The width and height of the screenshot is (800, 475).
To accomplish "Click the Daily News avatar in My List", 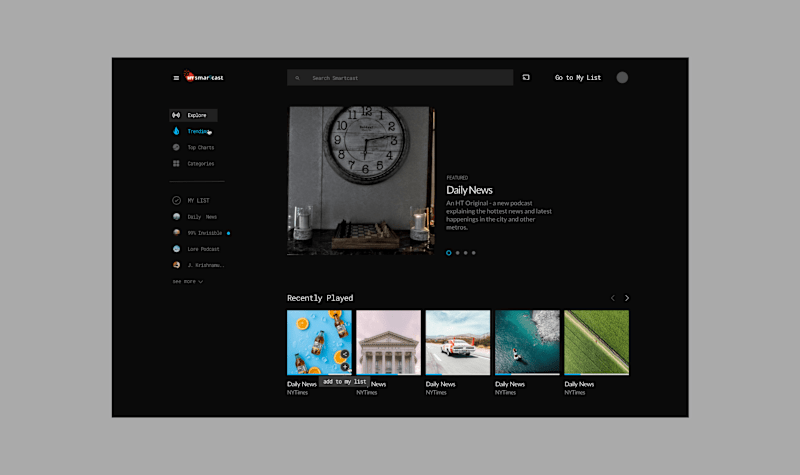I will tap(177, 217).
